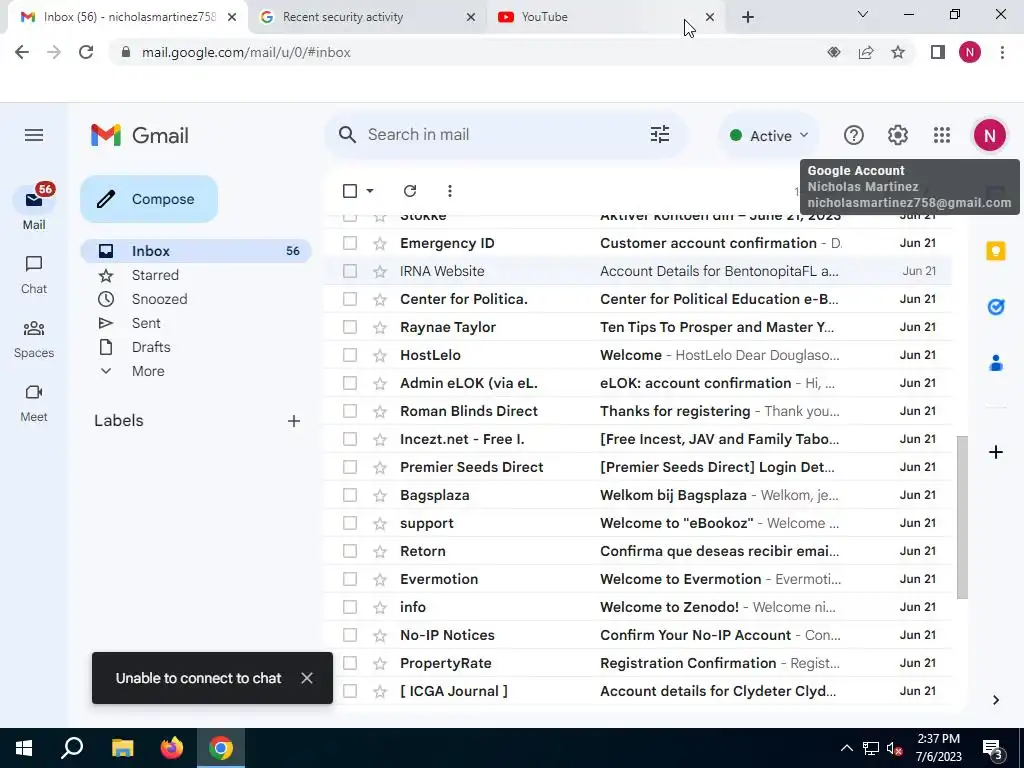
Task: Open the Active status dropdown
Action: pyautogui.click(x=769, y=136)
